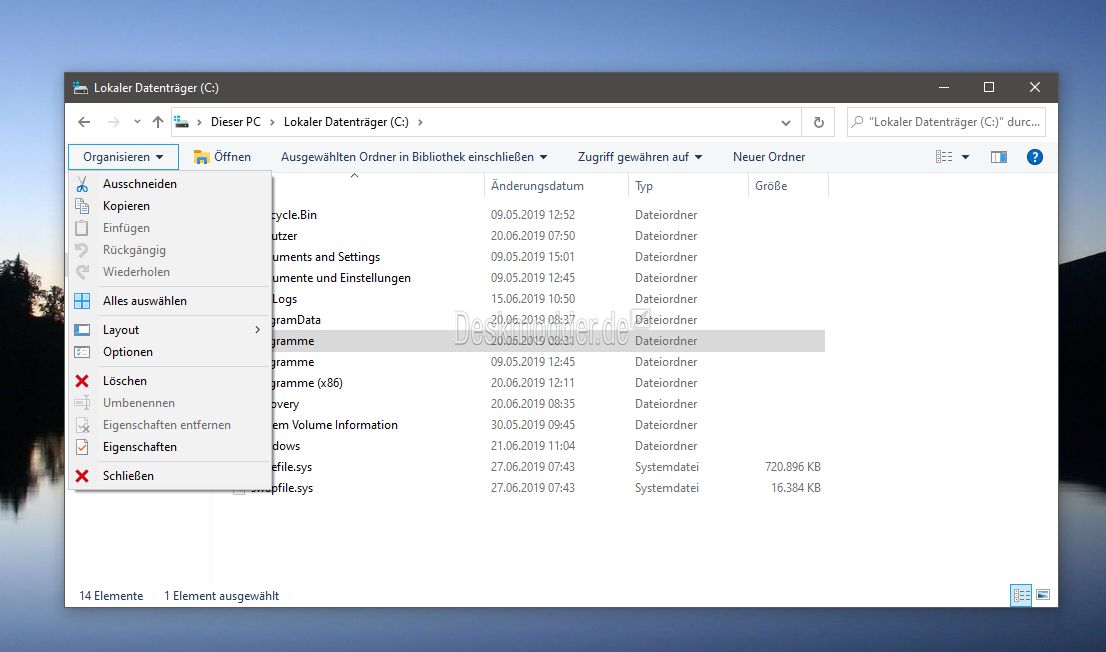Click the options icon beside Optionen
1106x652 pixels.
[82, 352]
